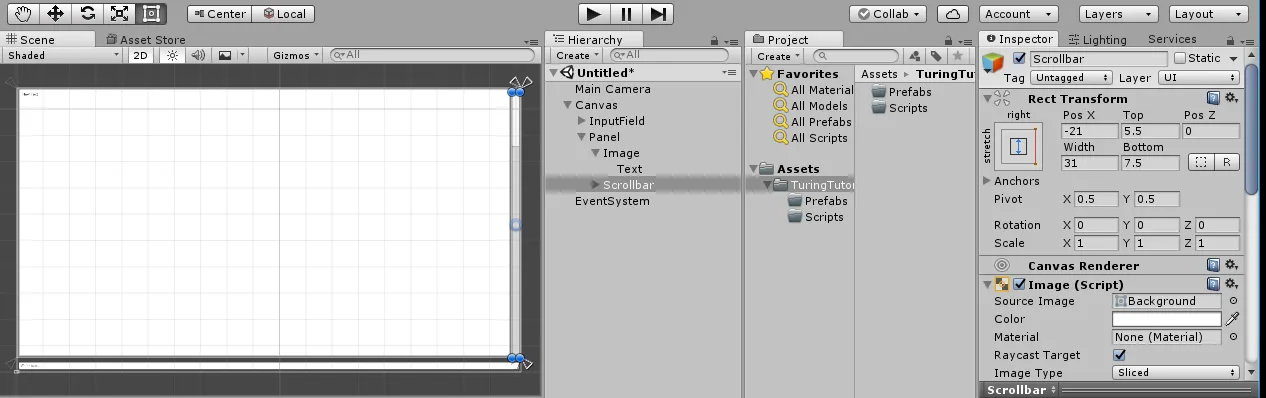
Task: Toggle the Hierarchy panel lock icon
Action: 714,40
